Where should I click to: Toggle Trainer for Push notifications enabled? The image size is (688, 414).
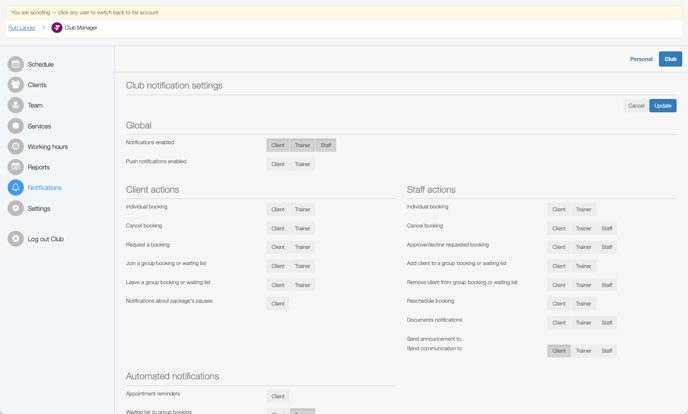tap(302, 164)
